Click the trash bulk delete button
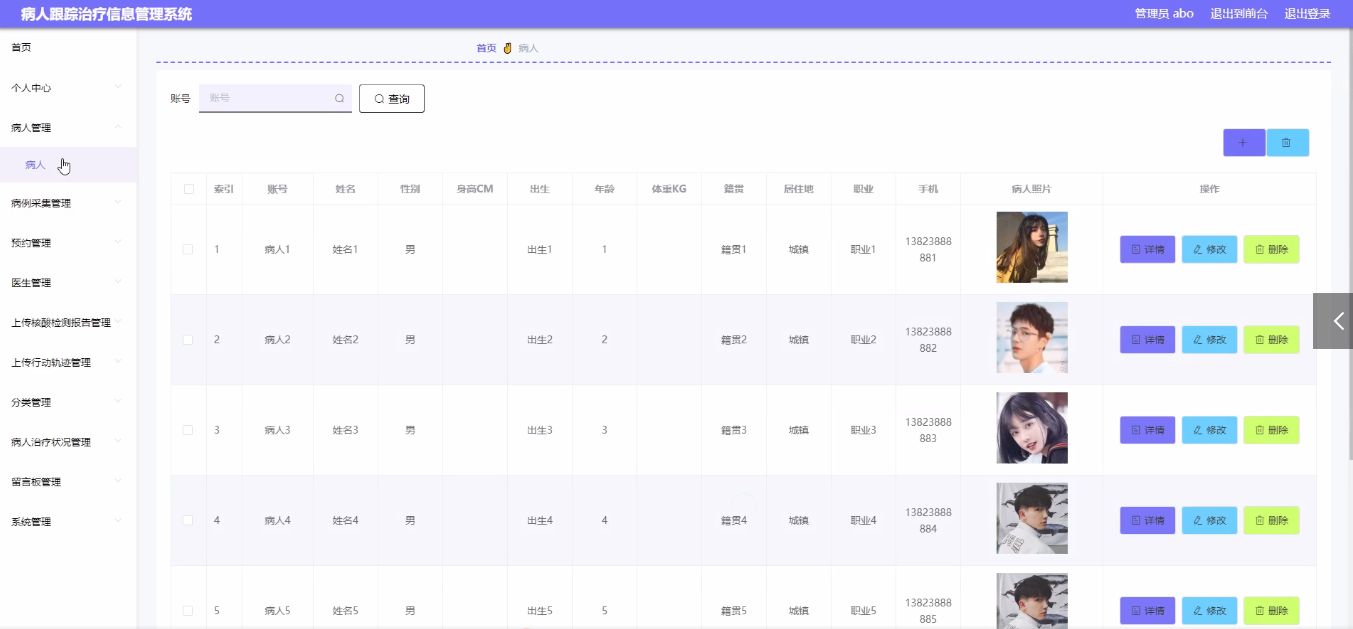Viewport: 1353px width, 629px height. pyautogui.click(x=1287, y=143)
